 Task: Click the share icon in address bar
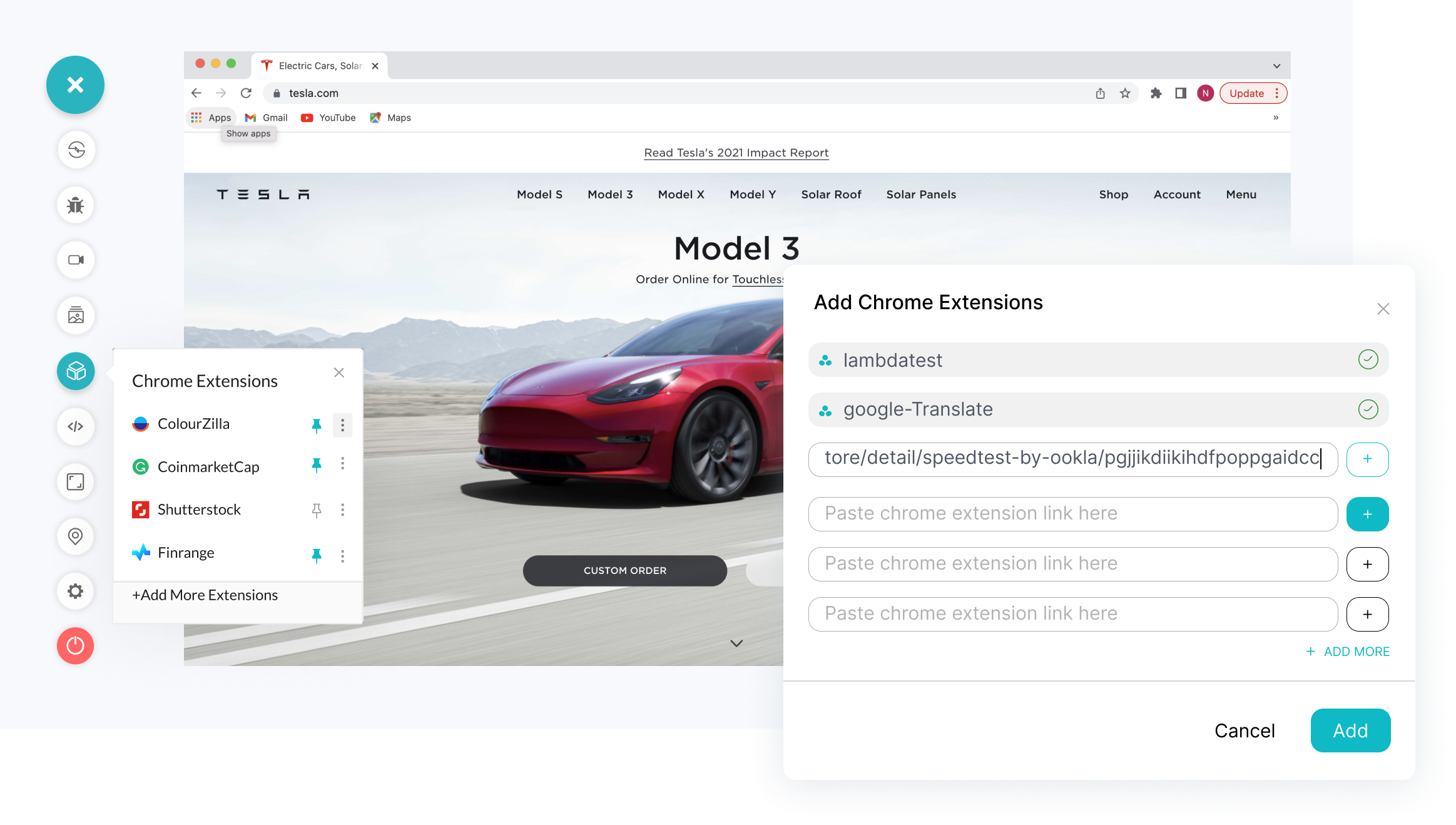pos(1100,93)
